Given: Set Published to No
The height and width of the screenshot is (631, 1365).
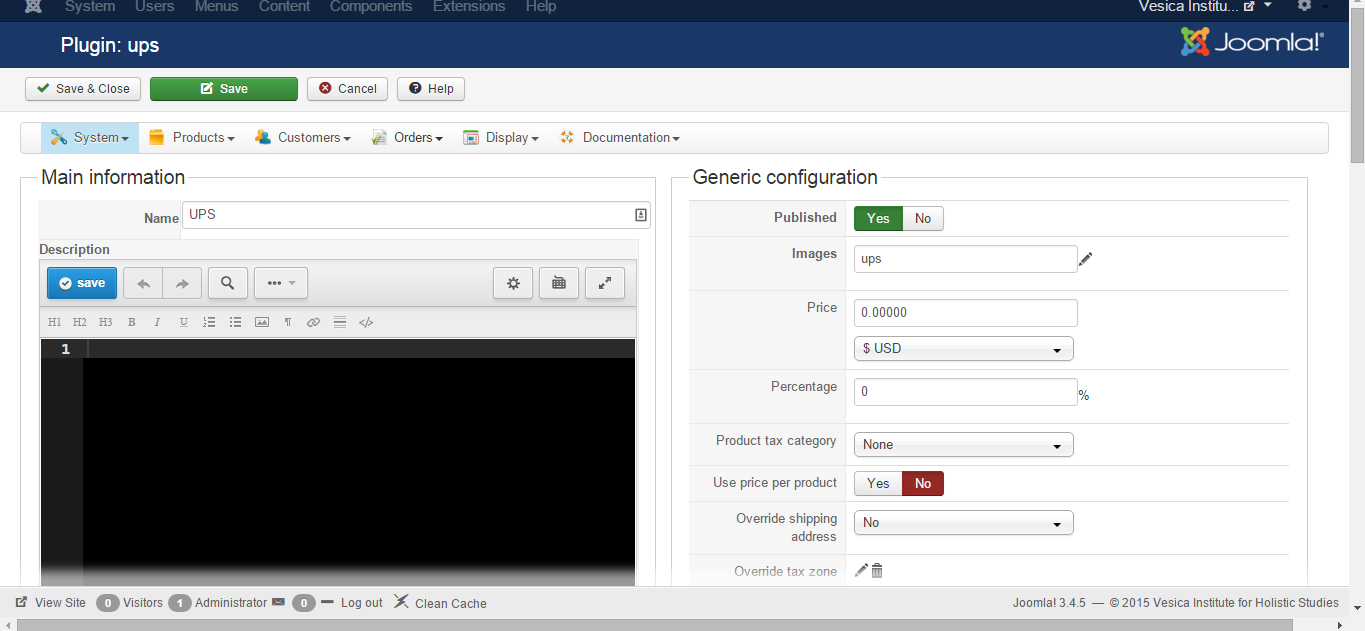Looking at the screenshot, I should [x=923, y=219].
